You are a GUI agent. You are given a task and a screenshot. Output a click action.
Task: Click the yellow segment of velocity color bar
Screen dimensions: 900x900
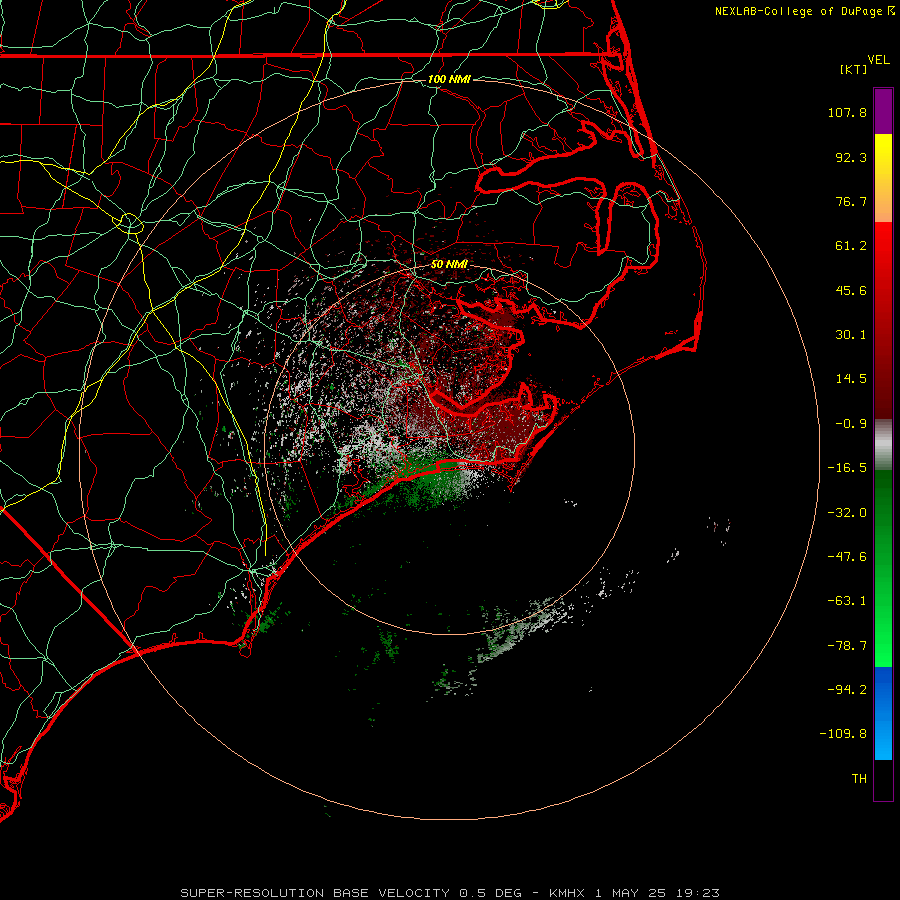tap(883, 178)
